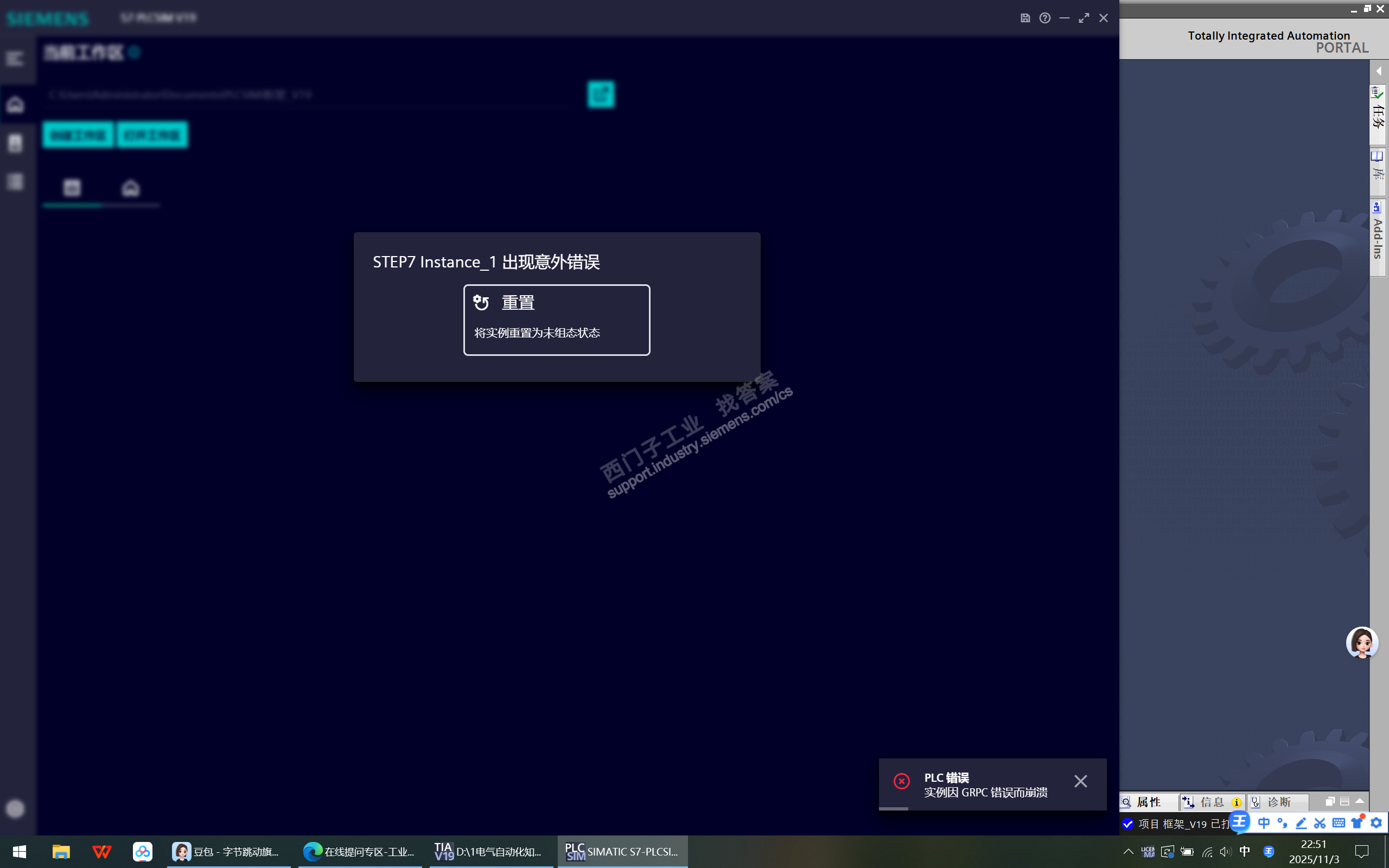The image size is (1389, 868).
Task: Toggle IME 中 Chinese/English input mode
Action: [1263, 823]
